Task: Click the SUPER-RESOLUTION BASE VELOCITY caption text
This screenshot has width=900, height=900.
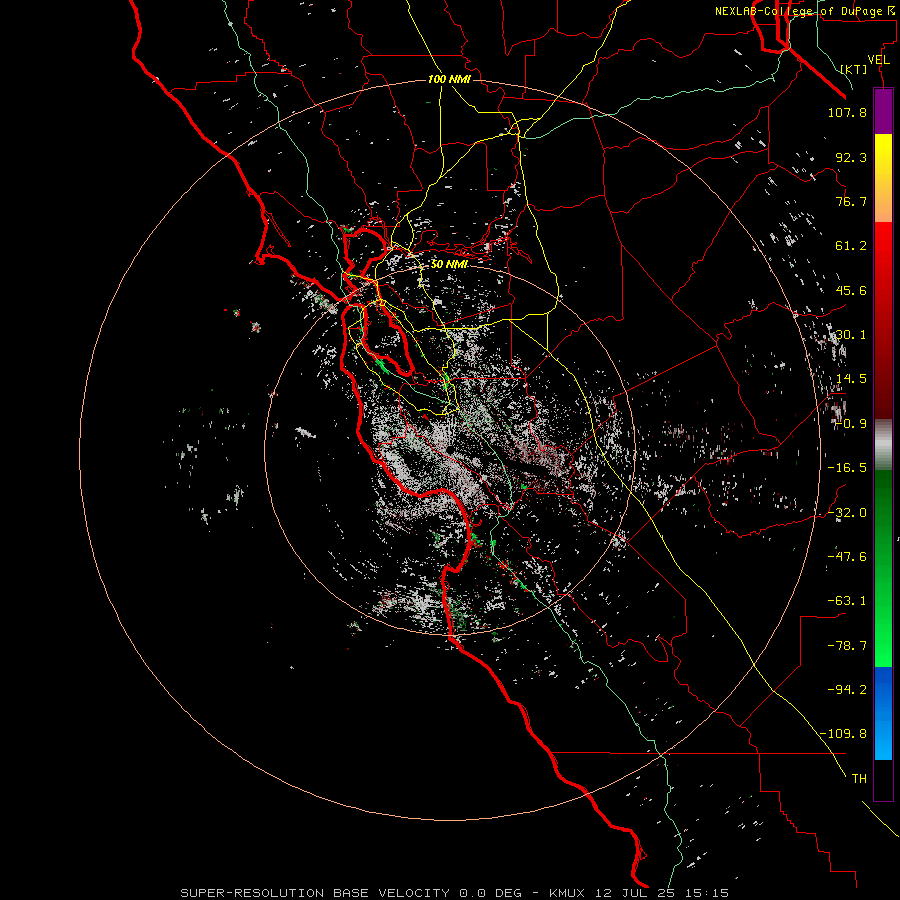Action: tap(315, 893)
